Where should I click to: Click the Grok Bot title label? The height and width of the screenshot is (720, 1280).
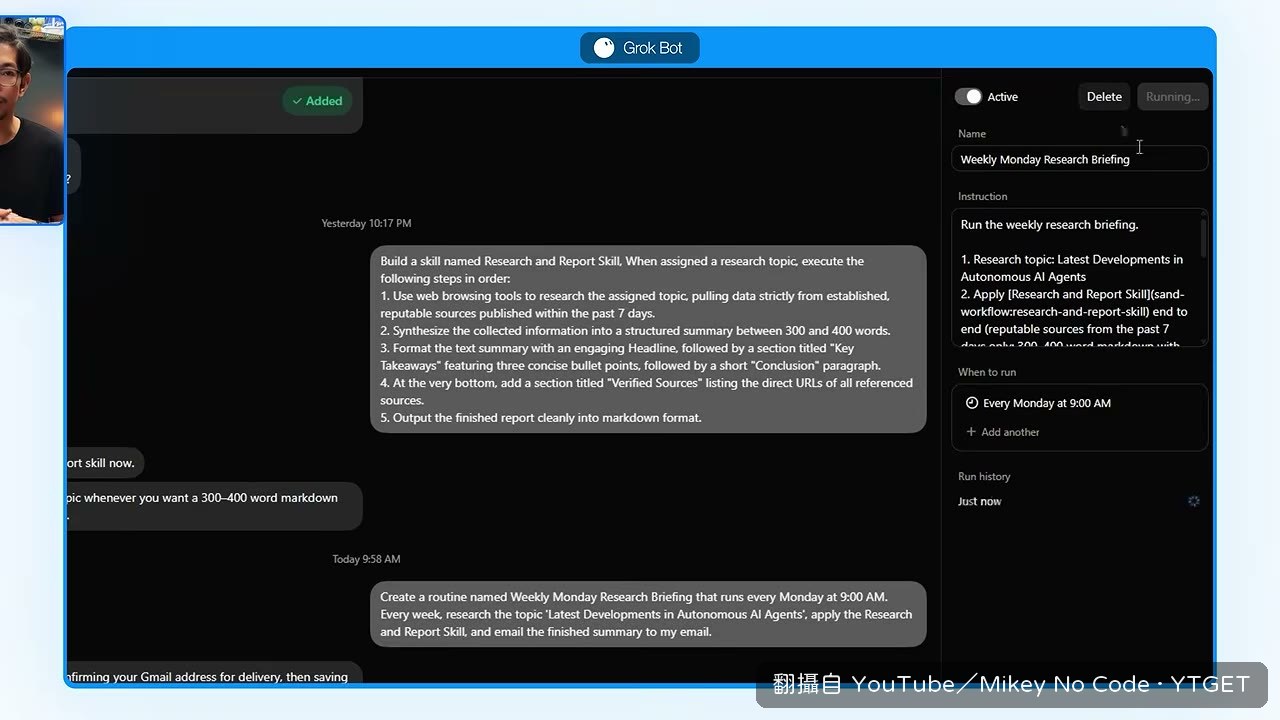coord(653,48)
